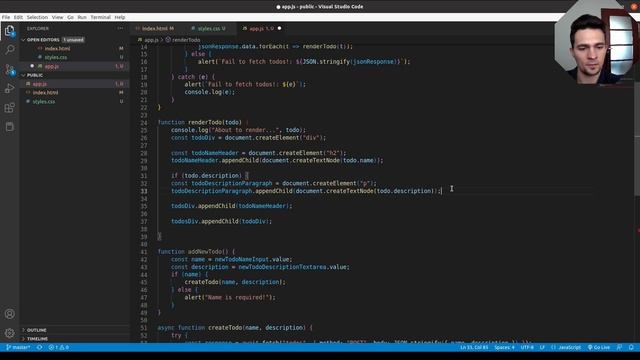
Task: Click the Explorer panel more actions ellipsis
Action: (x=120, y=29)
